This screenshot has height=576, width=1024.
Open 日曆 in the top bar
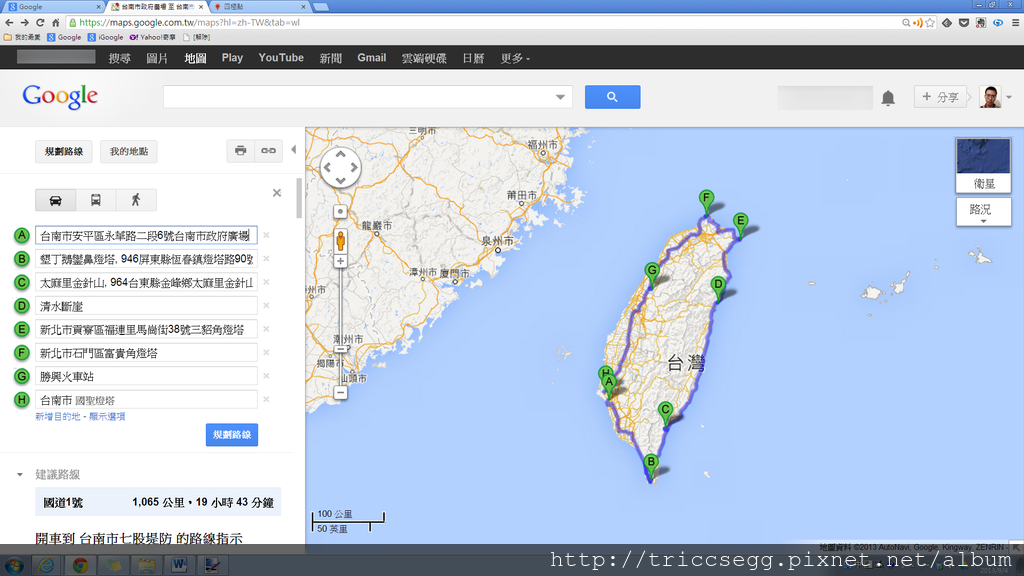click(473, 58)
